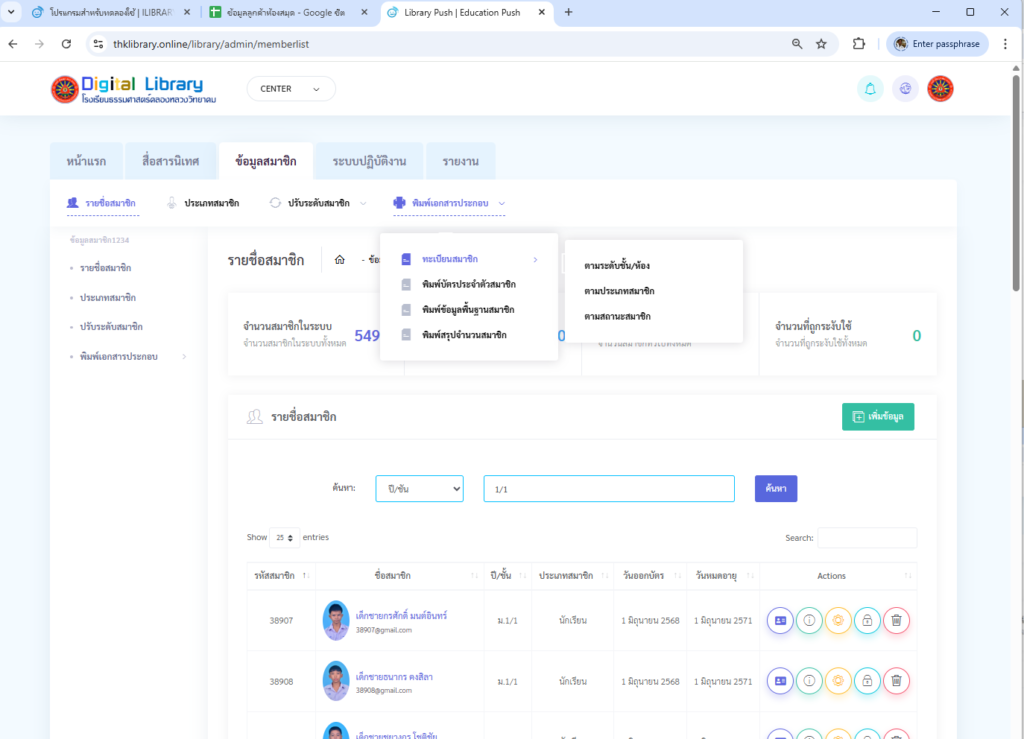Viewport: 1024px width, 739px height.
Task: Click the globe icon in header
Action: [905, 89]
